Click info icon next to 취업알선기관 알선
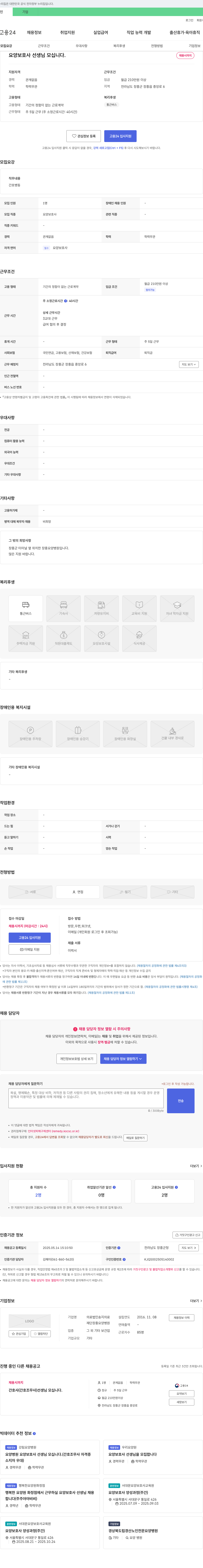203x1568 pixels. (114, 1187)
